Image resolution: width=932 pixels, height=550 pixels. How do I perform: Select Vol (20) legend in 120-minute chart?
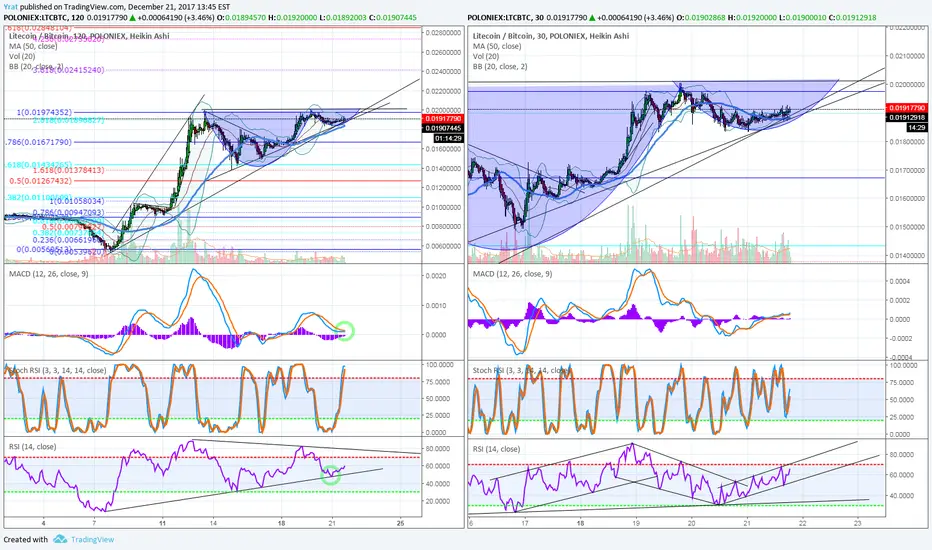click(21, 56)
